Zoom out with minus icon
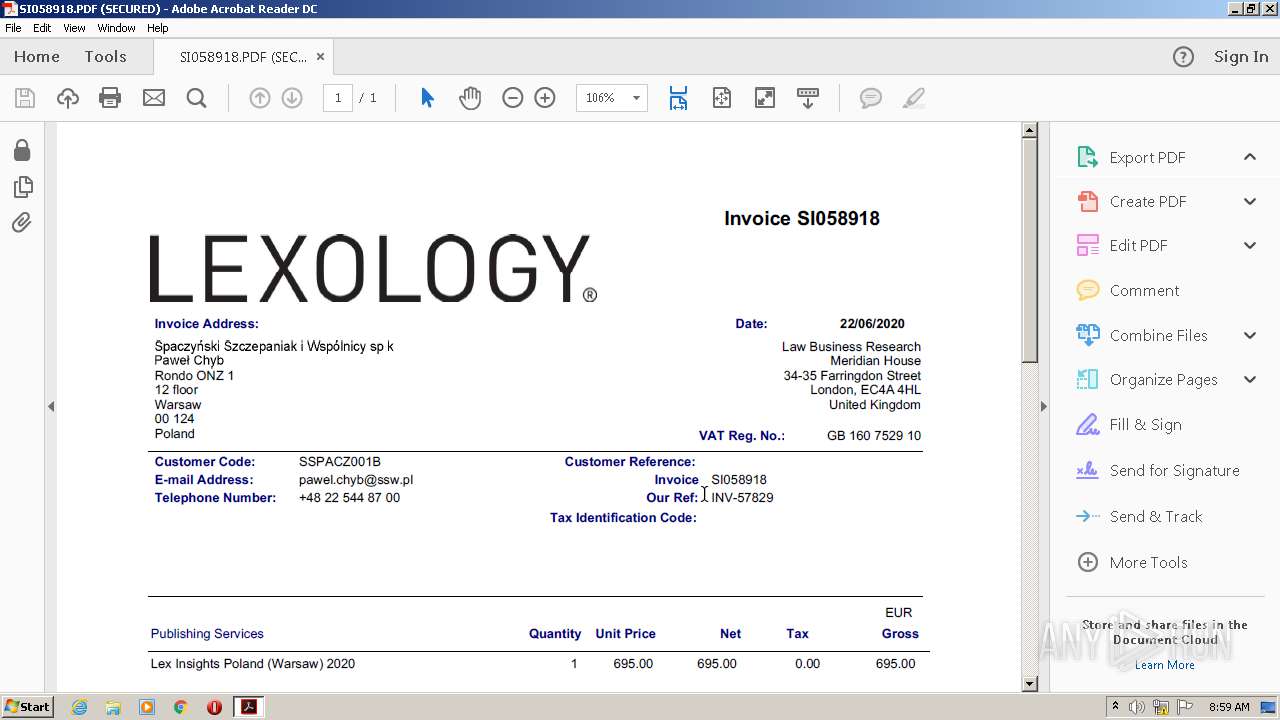 pyautogui.click(x=513, y=98)
